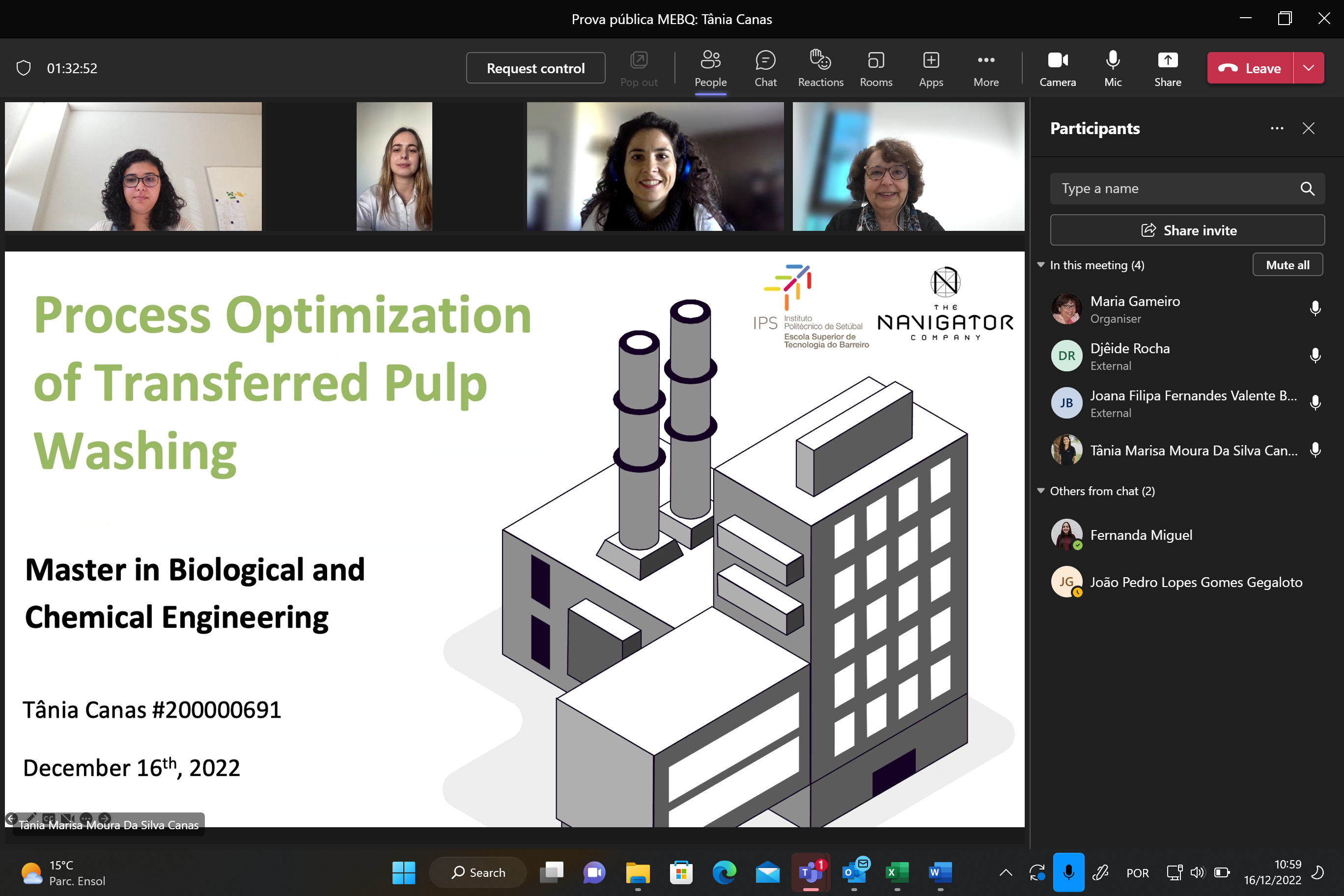Toggle the Camera on or off
The width and height of the screenshot is (1344, 896).
click(1057, 68)
